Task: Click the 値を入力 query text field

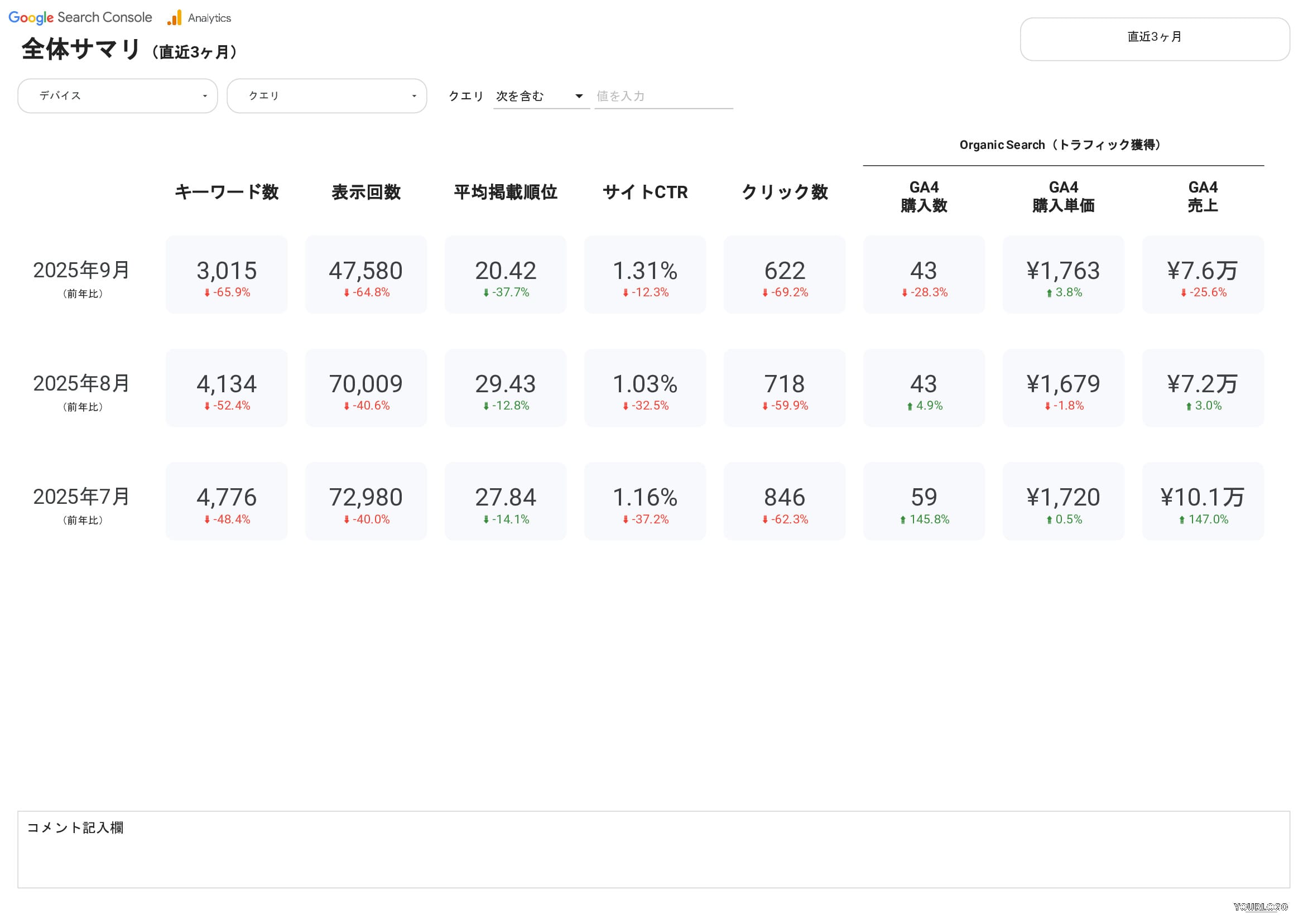Action: (x=662, y=97)
